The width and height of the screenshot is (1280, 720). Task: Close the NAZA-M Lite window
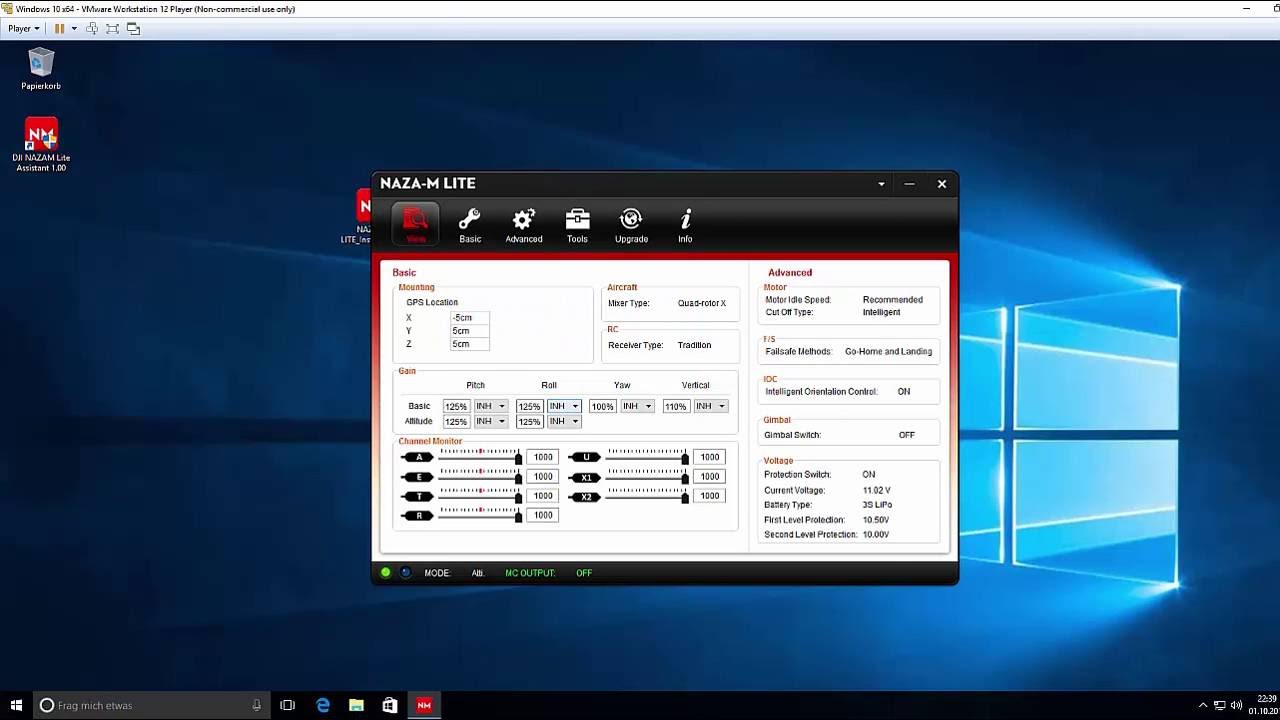tap(941, 184)
